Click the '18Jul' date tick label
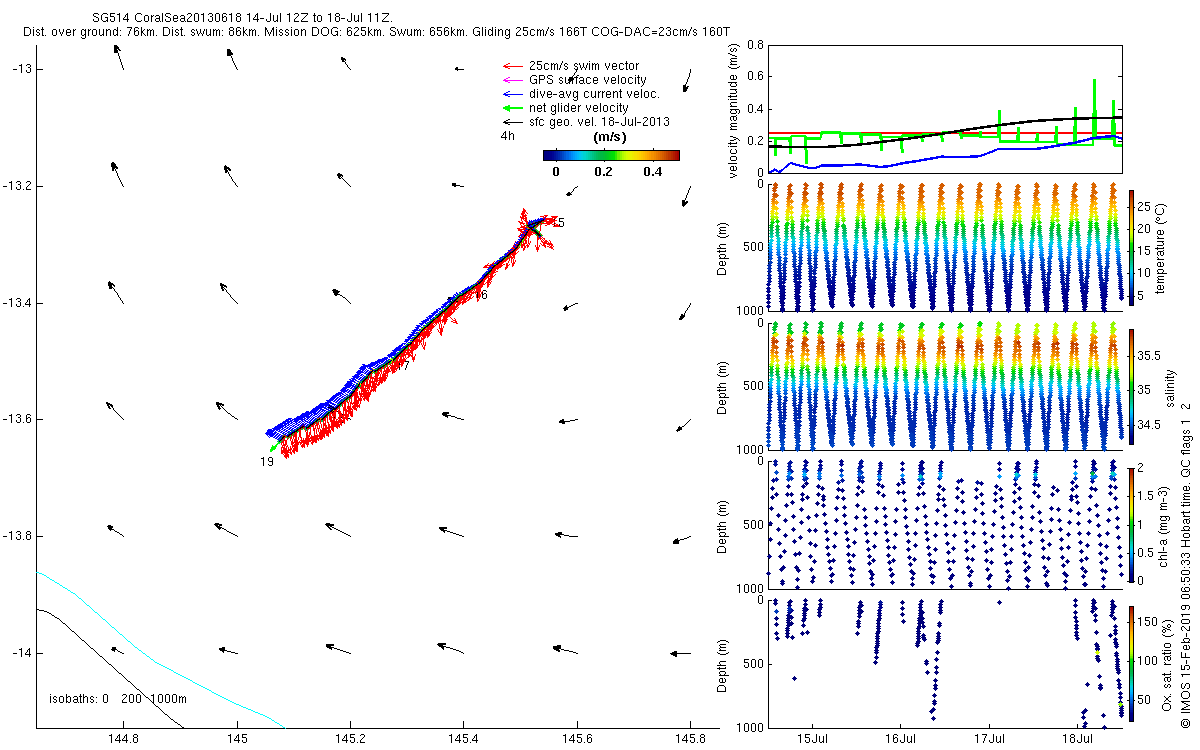Image resolution: width=1200 pixels, height=750 pixels. (x=1078, y=740)
